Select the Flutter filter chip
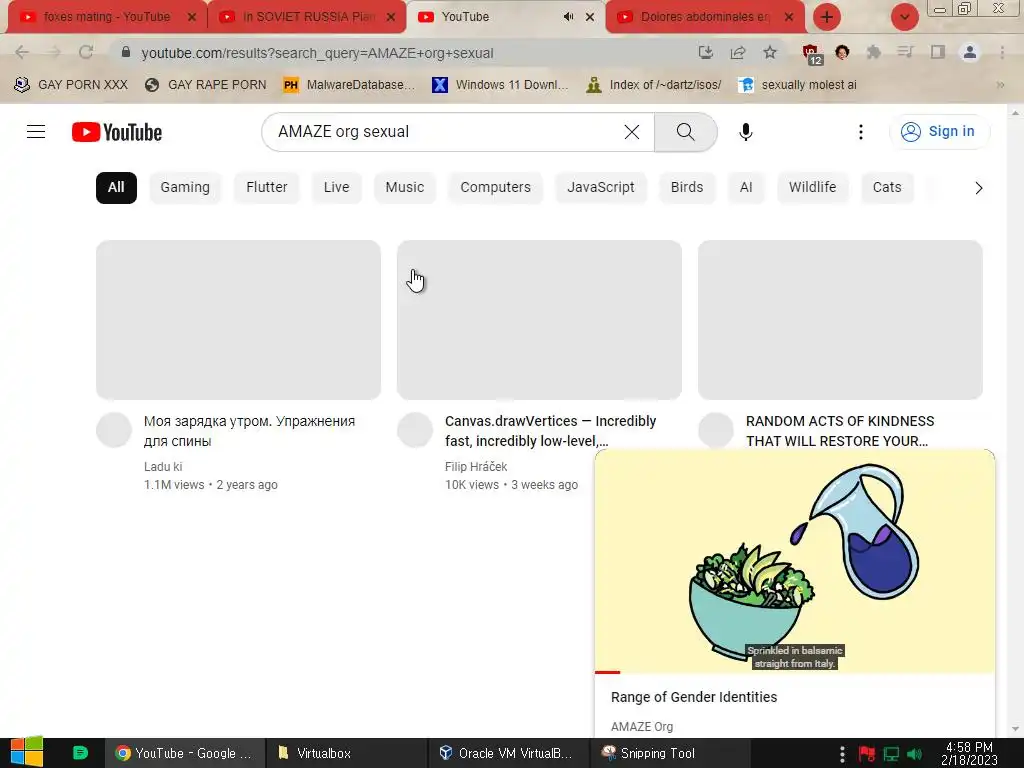This screenshot has width=1024, height=768. [x=266, y=187]
